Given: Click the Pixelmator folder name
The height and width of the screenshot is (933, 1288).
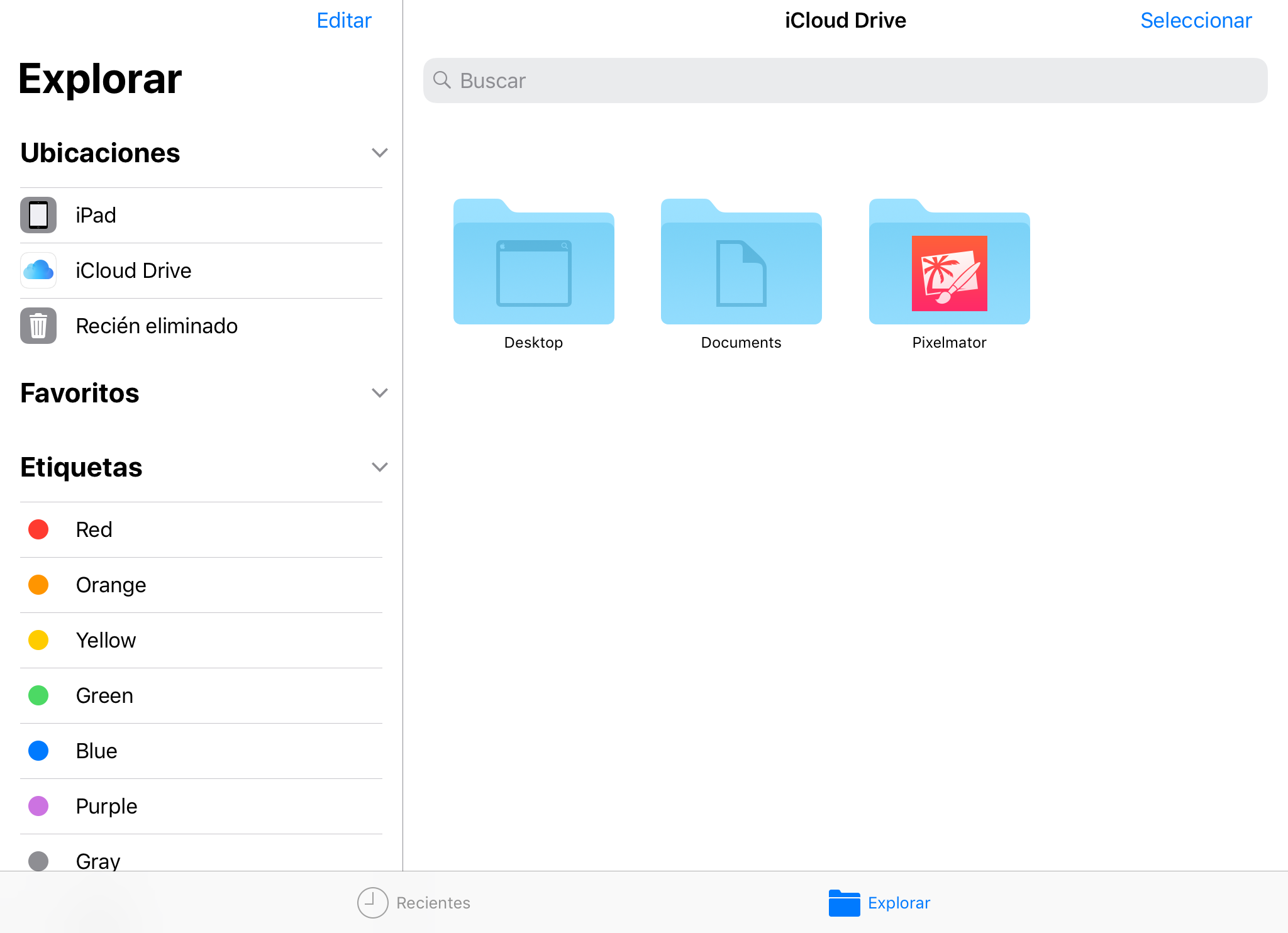Looking at the screenshot, I should coord(950,343).
